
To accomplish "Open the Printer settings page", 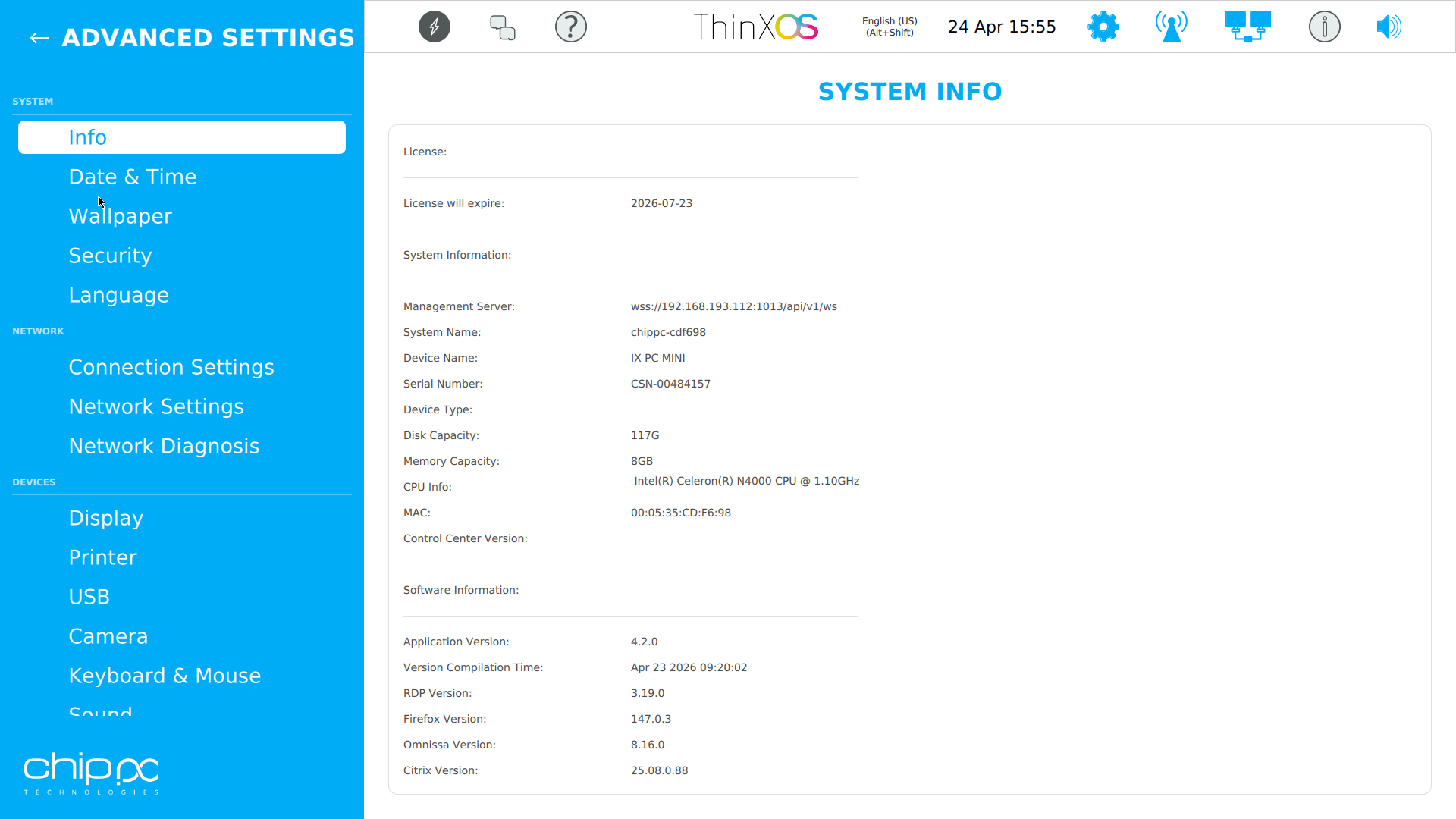I will point(103,557).
